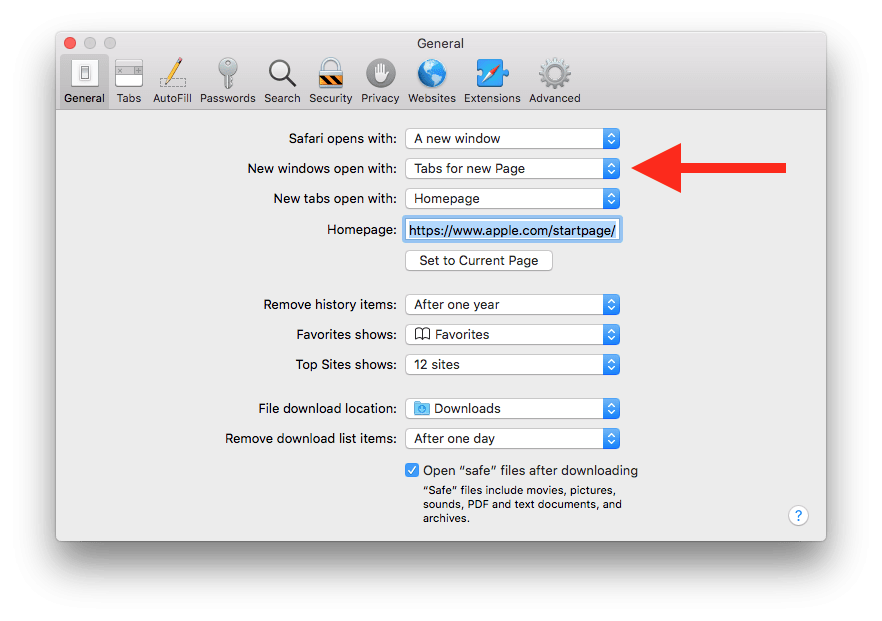The height and width of the screenshot is (621, 882).
Task: Open the Safari opens with dropdown
Action: [512, 138]
